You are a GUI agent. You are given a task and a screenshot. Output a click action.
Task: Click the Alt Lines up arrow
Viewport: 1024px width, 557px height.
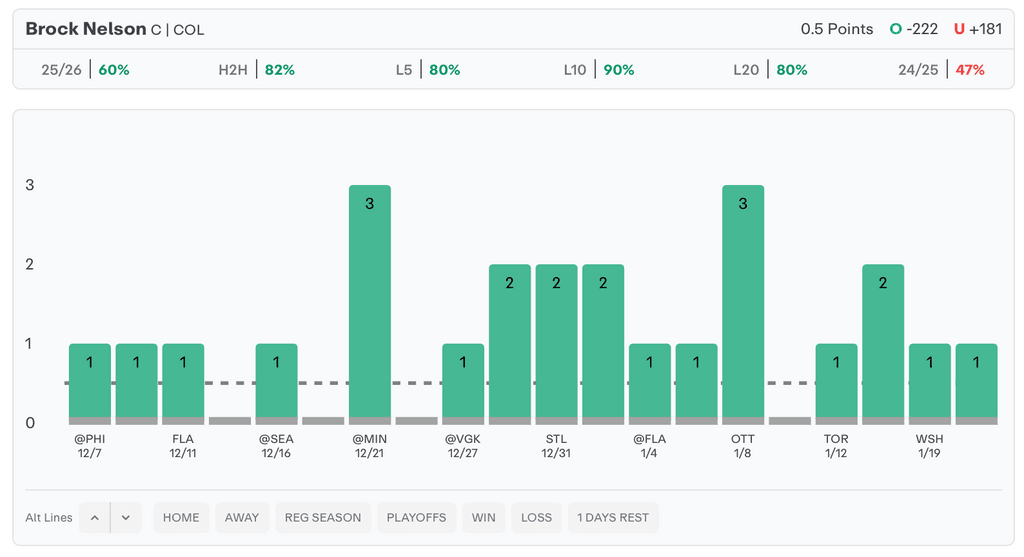(94, 517)
